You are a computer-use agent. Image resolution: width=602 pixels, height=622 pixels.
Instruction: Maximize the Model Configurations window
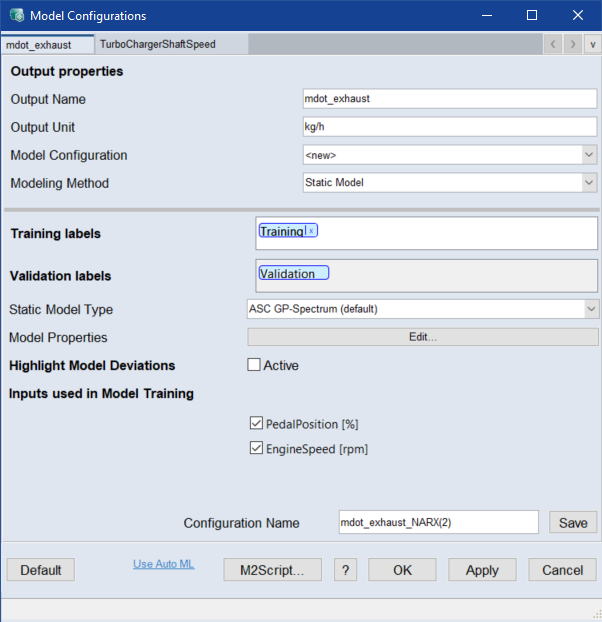pos(532,15)
